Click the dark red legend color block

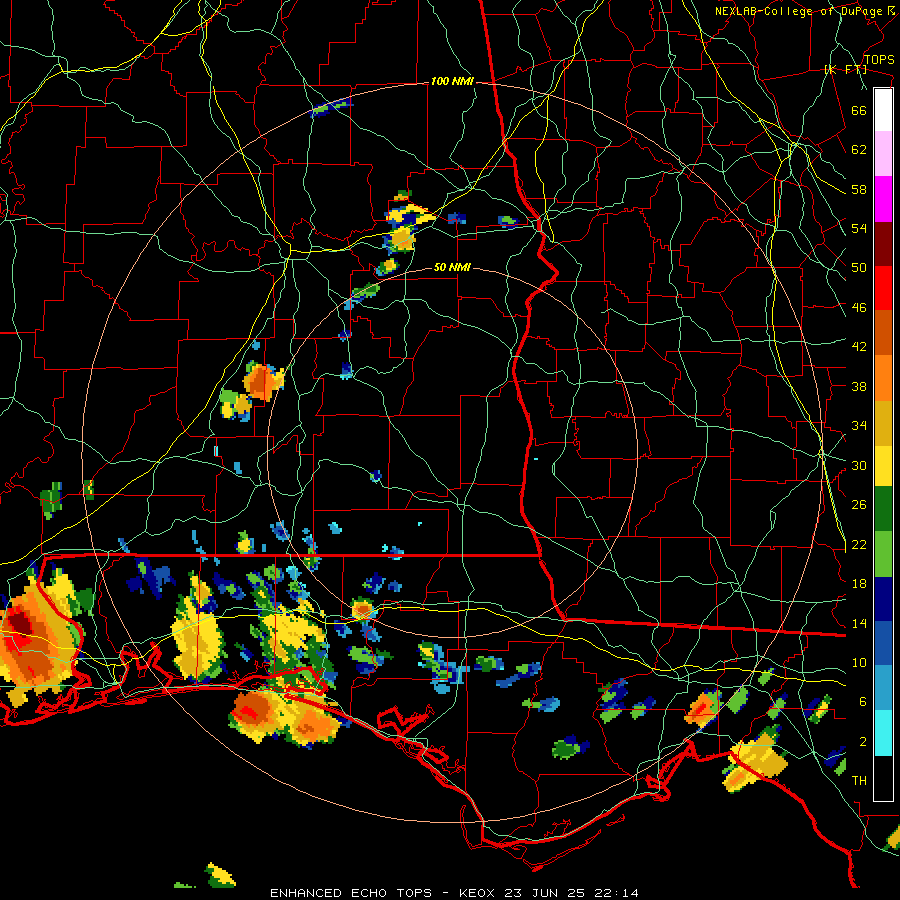click(x=883, y=243)
